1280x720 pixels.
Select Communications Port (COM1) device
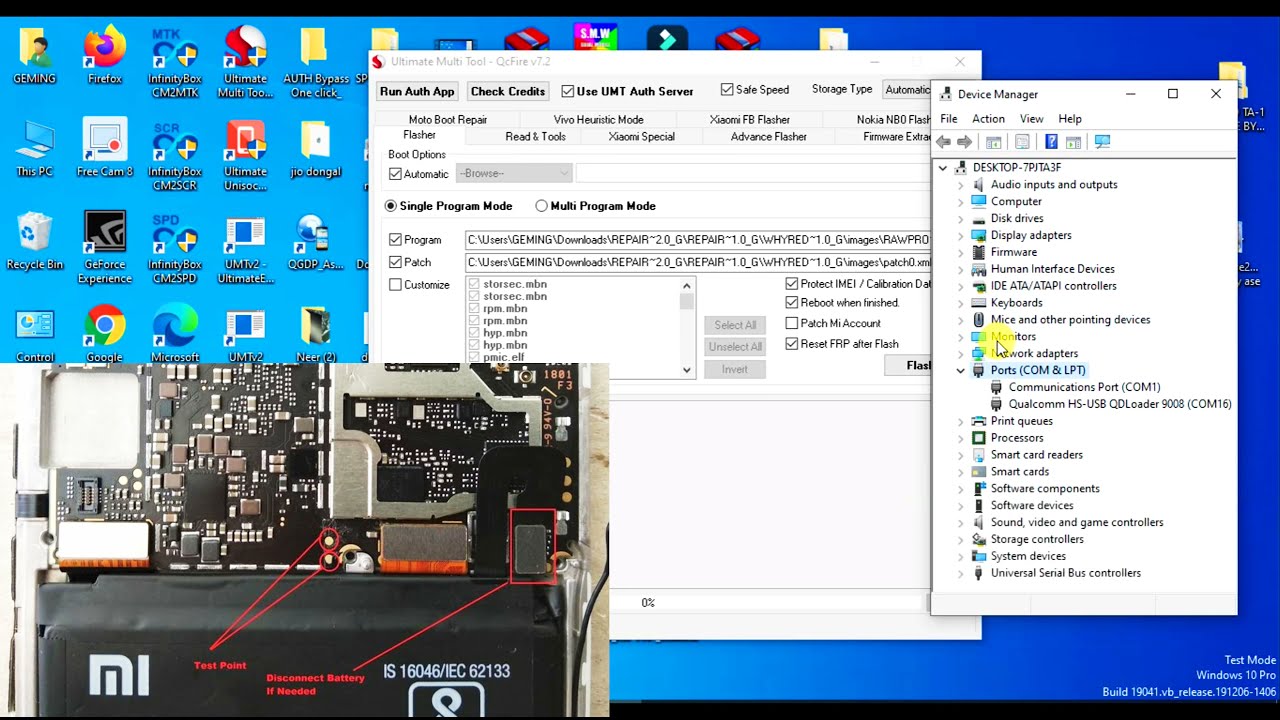(x=1084, y=387)
